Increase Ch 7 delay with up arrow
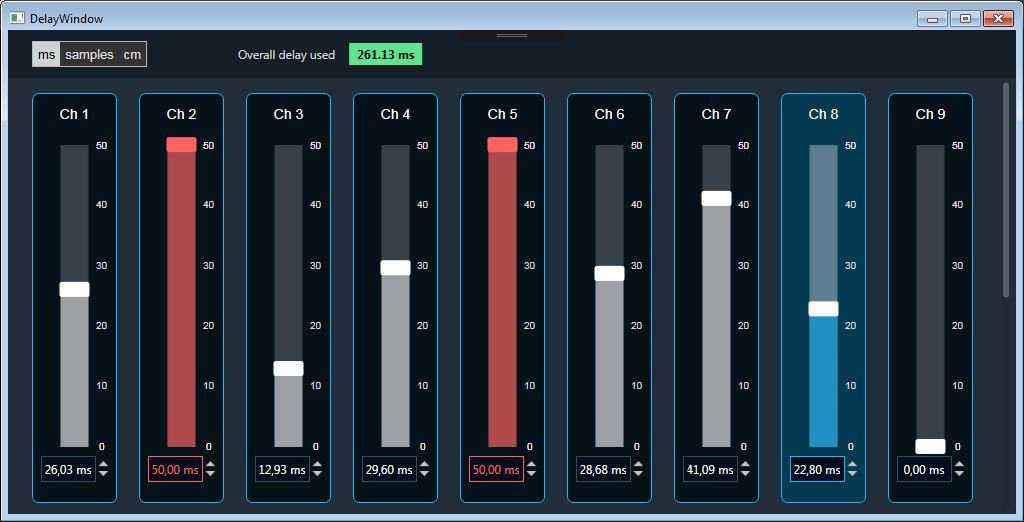The width and height of the screenshot is (1024, 522). tap(745, 465)
